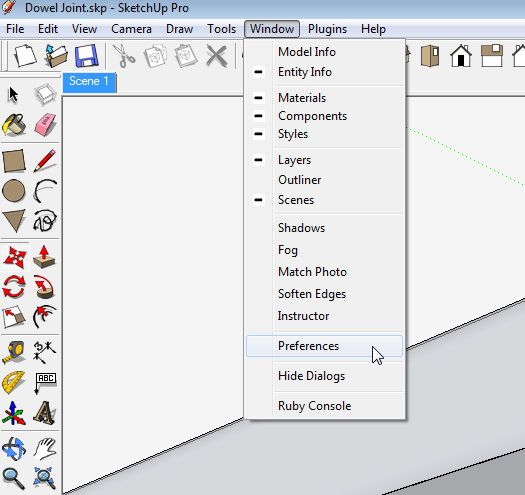The image size is (525, 495).
Task: Toggle Components dialog in menu
Action: [325, 116]
